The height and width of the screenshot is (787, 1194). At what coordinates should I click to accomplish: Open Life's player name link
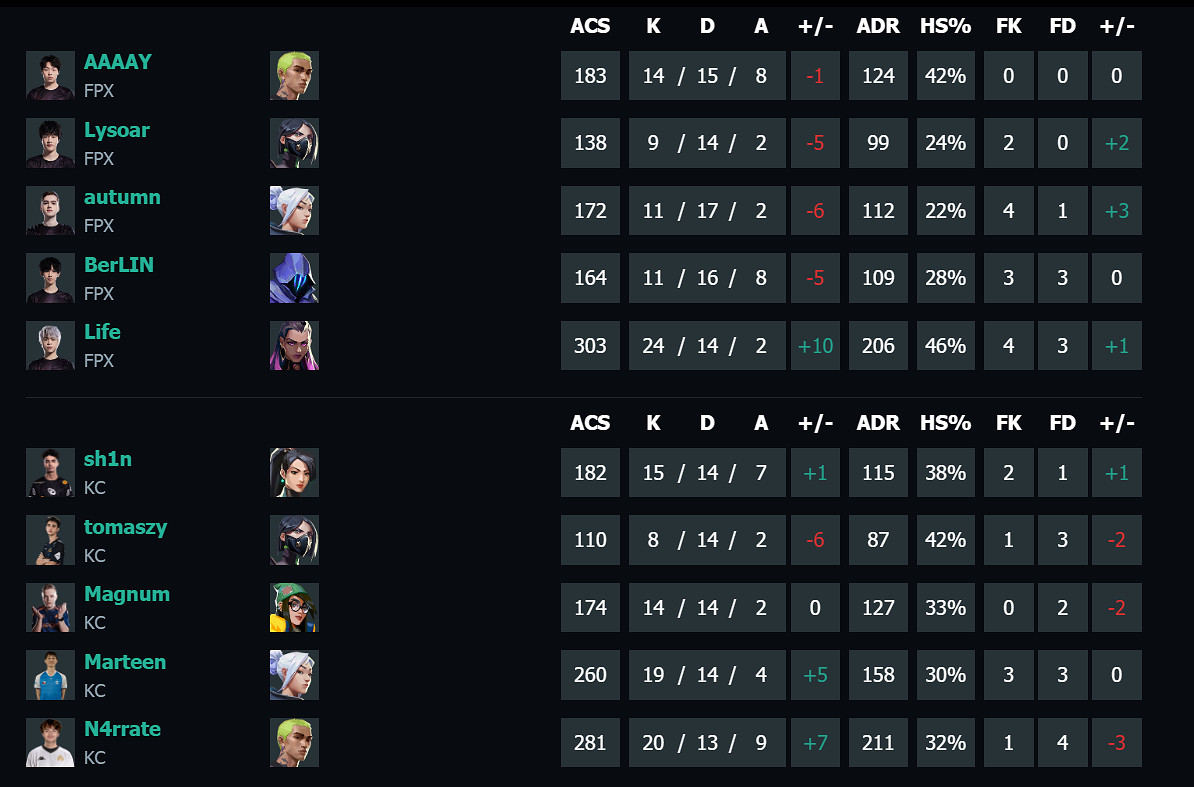tap(102, 332)
